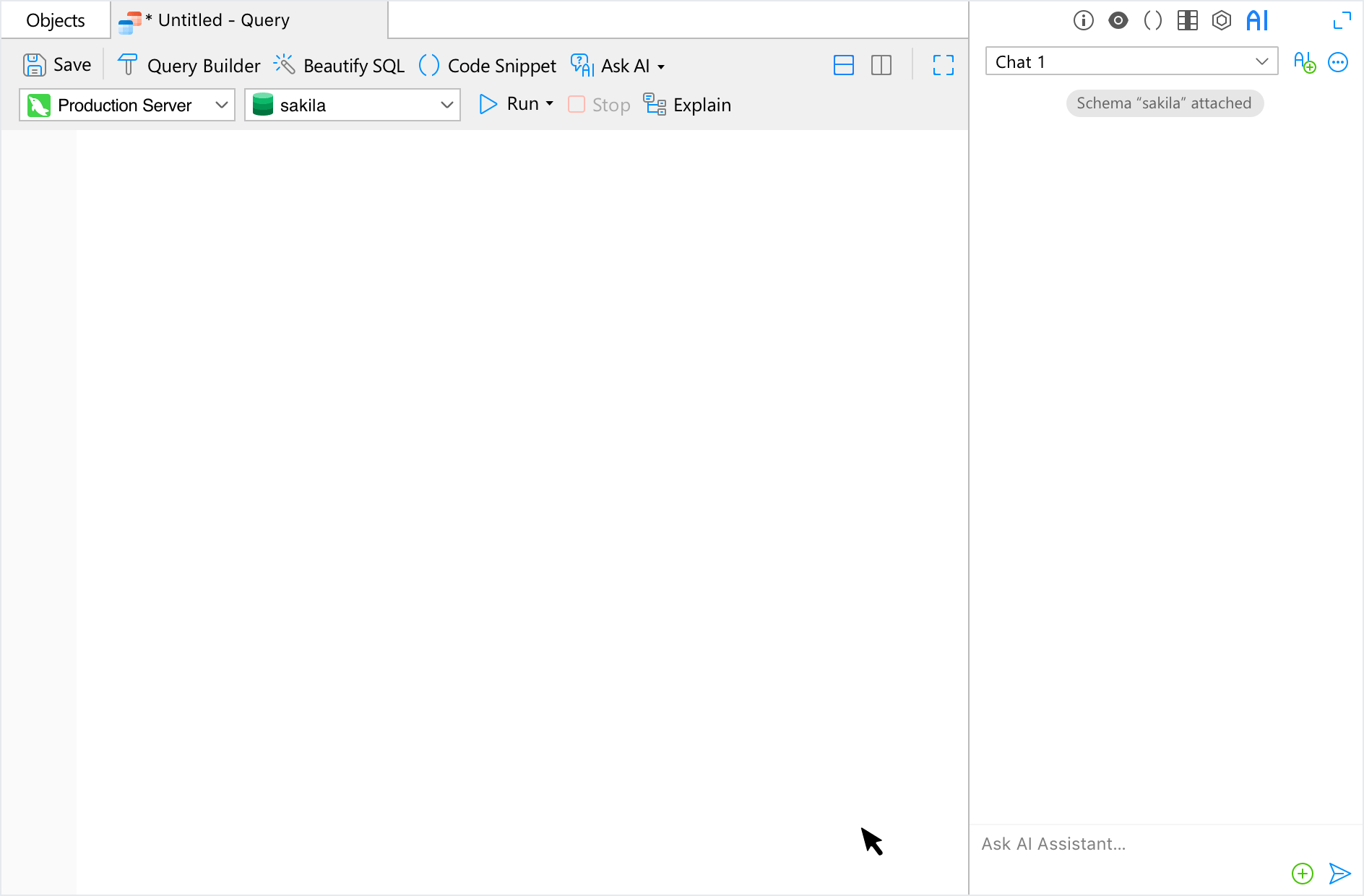1364x896 pixels.
Task: Click the Save icon in toolbar
Action: click(34, 65)
